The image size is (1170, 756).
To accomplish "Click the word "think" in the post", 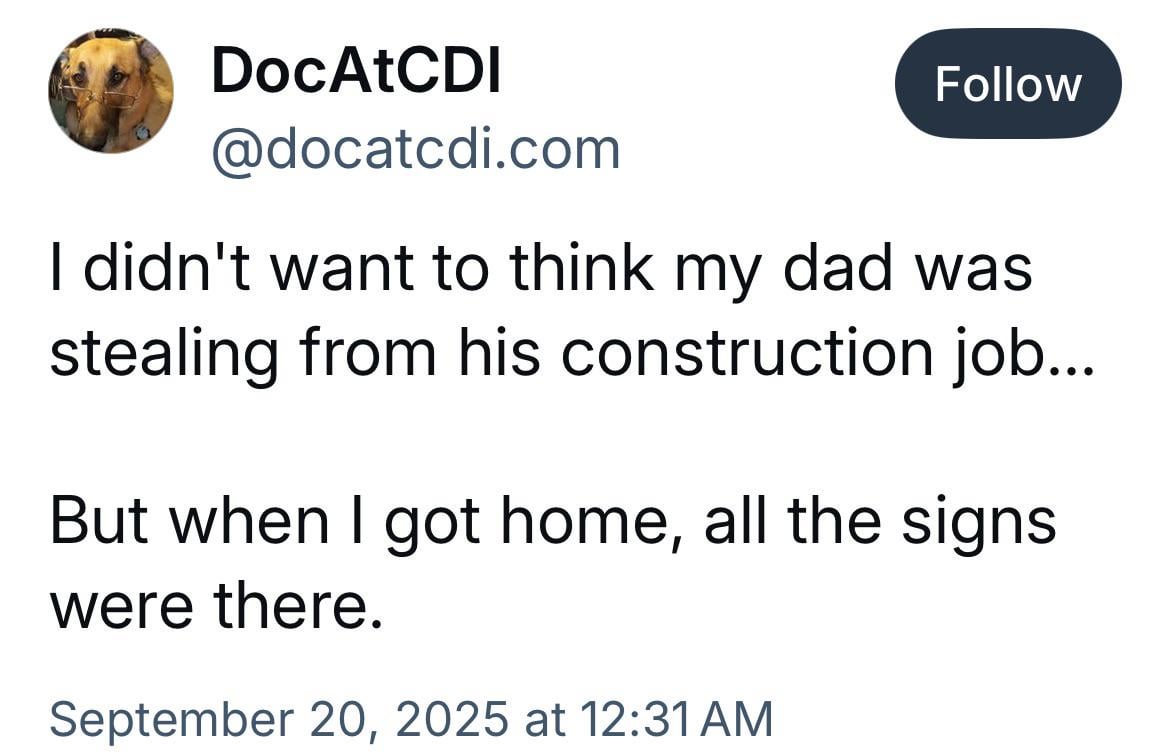I will point(581,269).
